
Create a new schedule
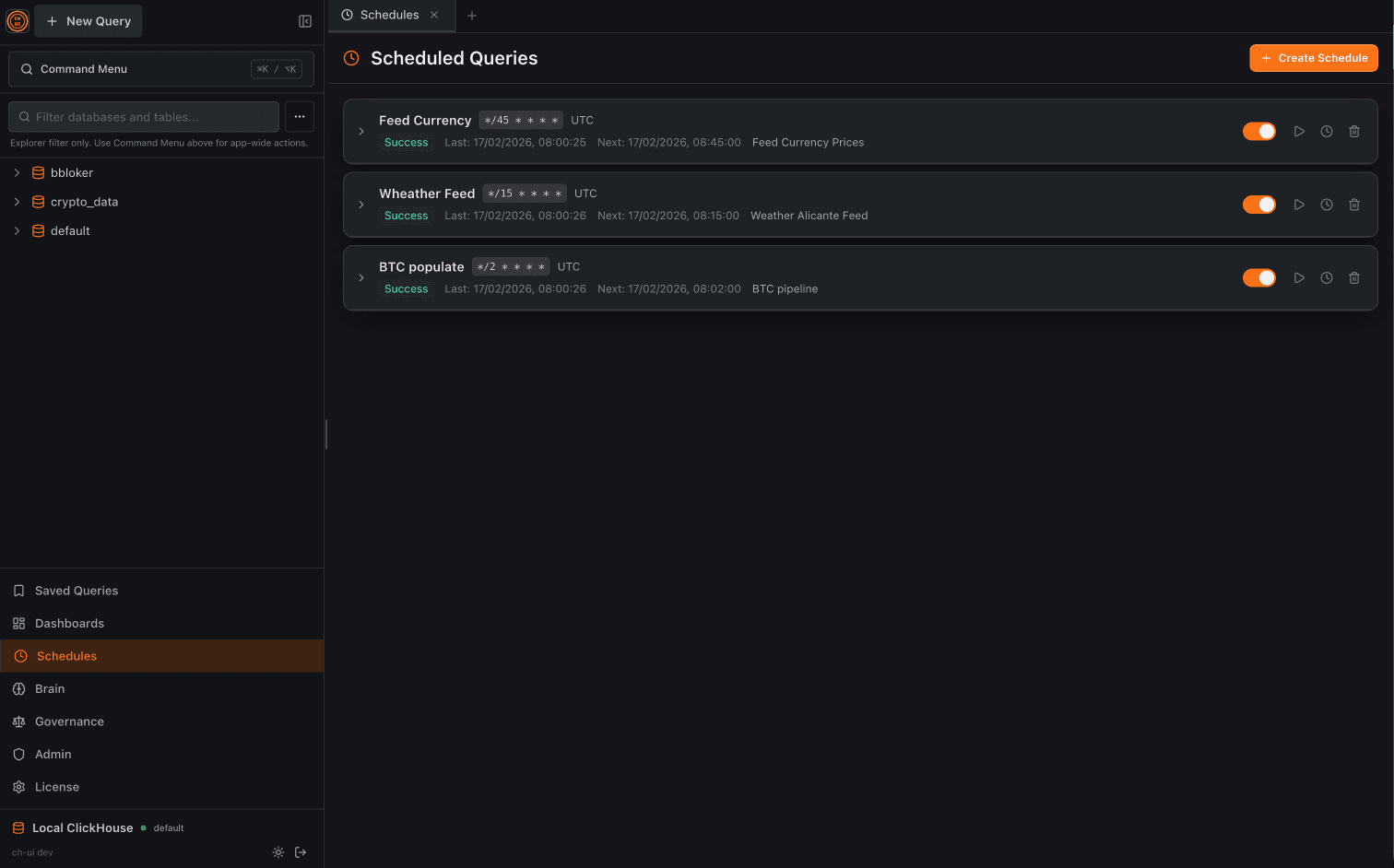click(1313, 57)
